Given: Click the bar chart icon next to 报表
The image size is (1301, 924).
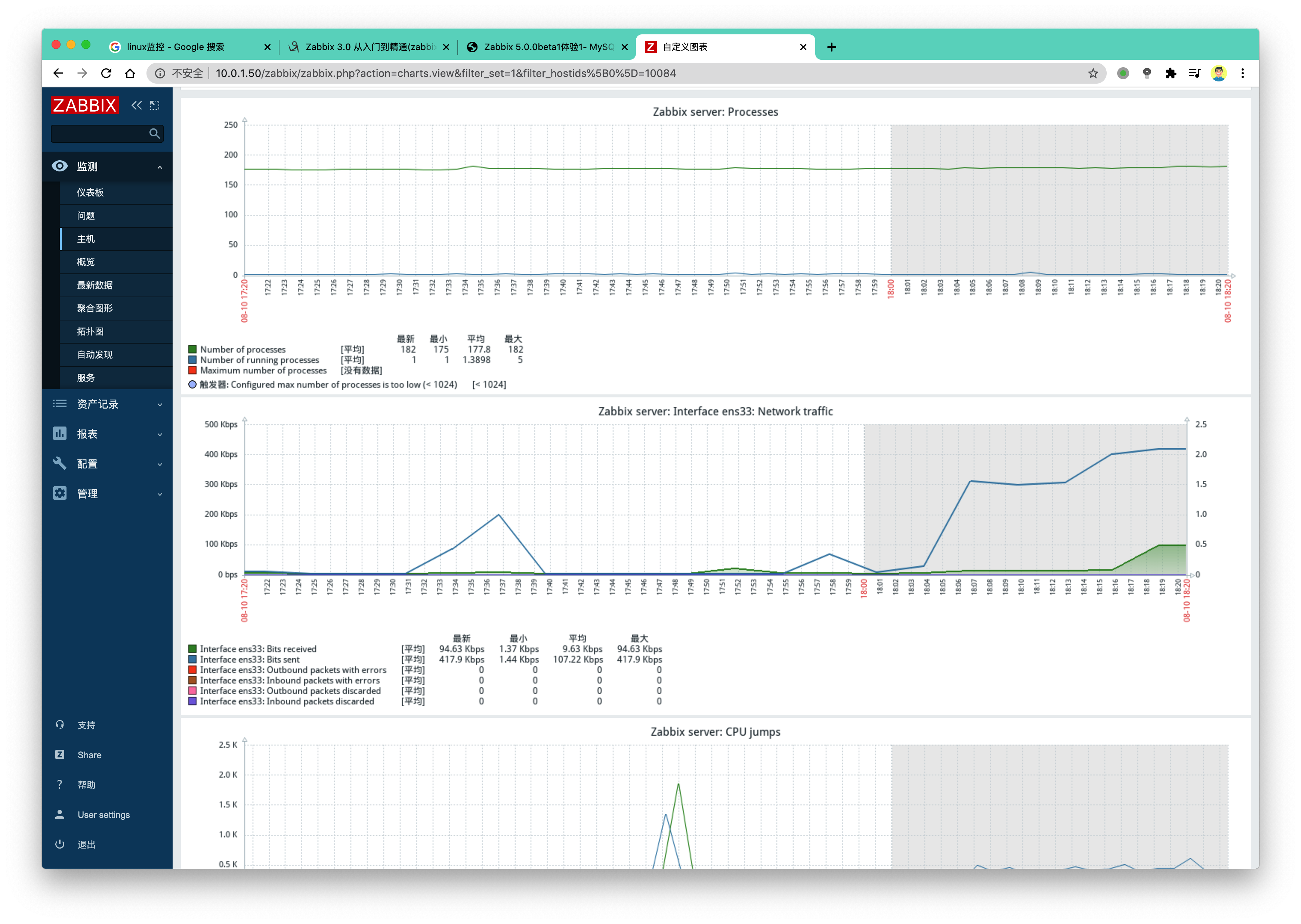Looking at the screenshot, I should click(60, 434).
